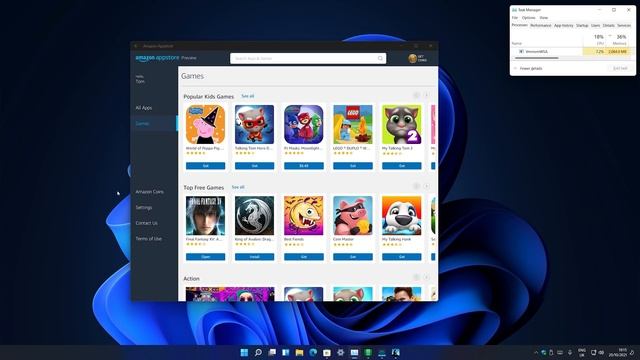Switch to Startup tab in Task Manager
Screen dimensions: 640x360
582,26
